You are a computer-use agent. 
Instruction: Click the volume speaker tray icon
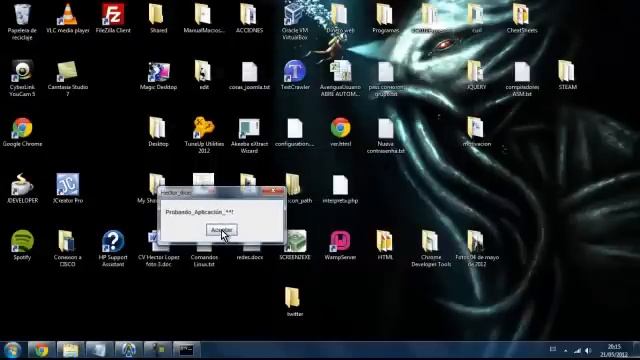click(588, 350)
